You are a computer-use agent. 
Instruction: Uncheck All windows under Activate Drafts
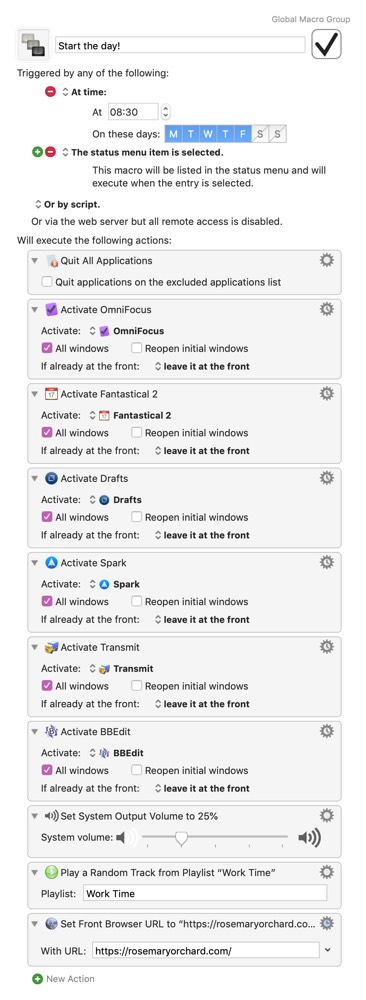click(47, 517)
